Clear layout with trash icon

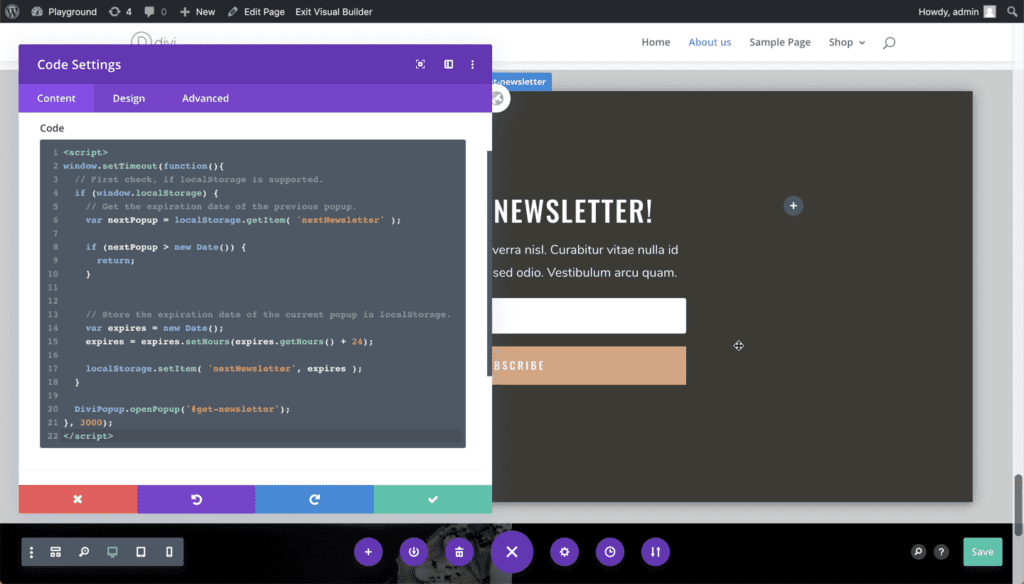pos(460,552)
